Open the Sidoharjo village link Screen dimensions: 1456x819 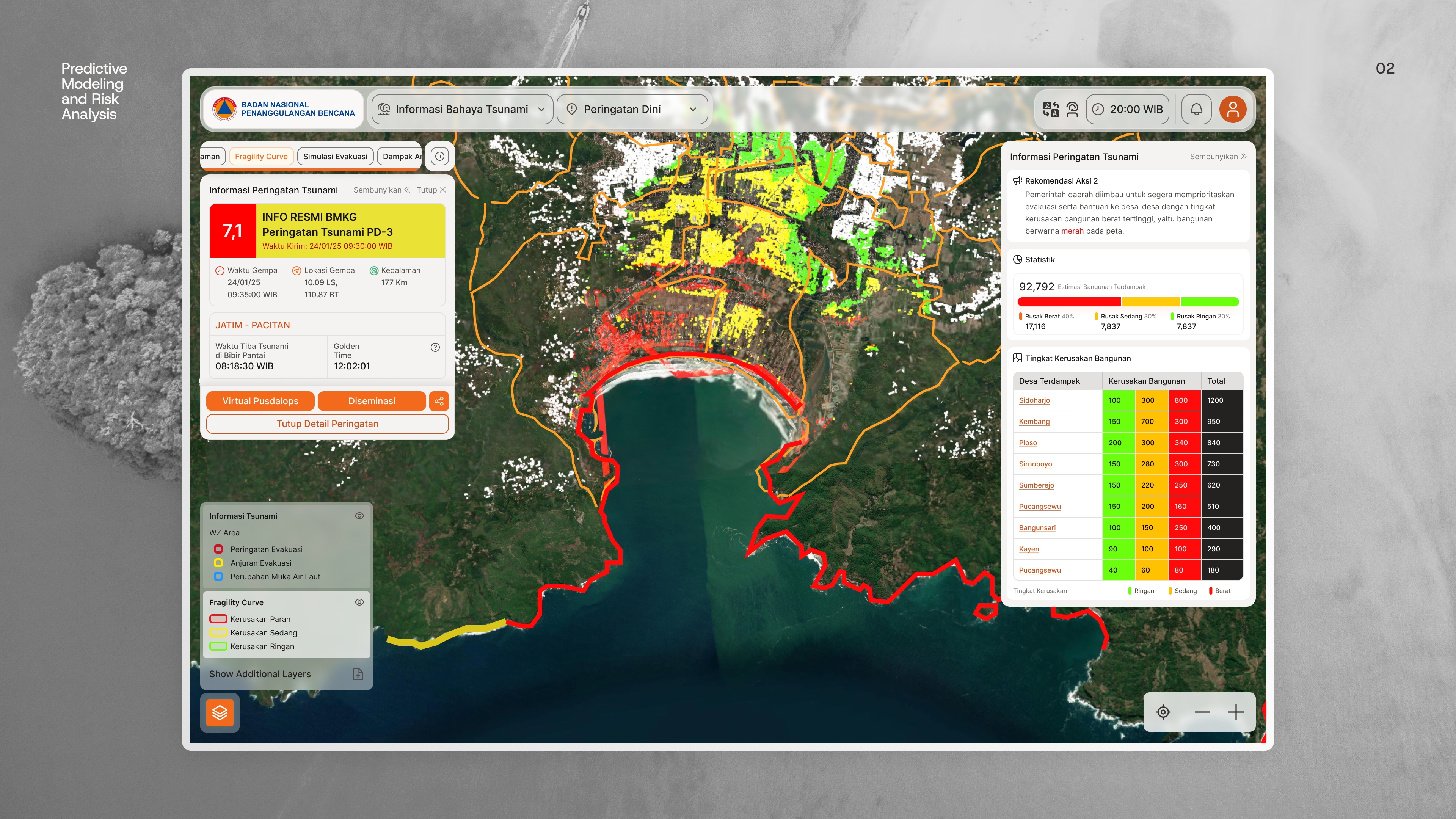[x=1034, y=400]
